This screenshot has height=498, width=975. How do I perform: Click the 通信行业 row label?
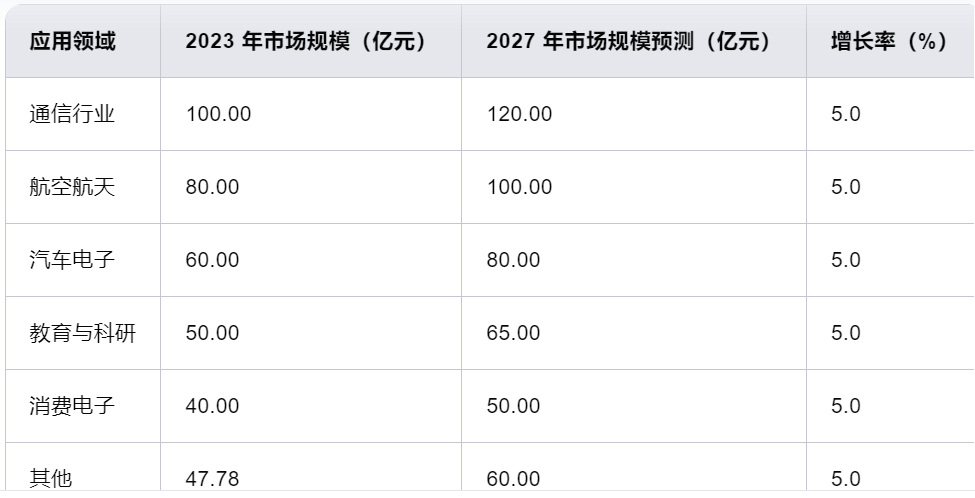(x=72, y=114)
